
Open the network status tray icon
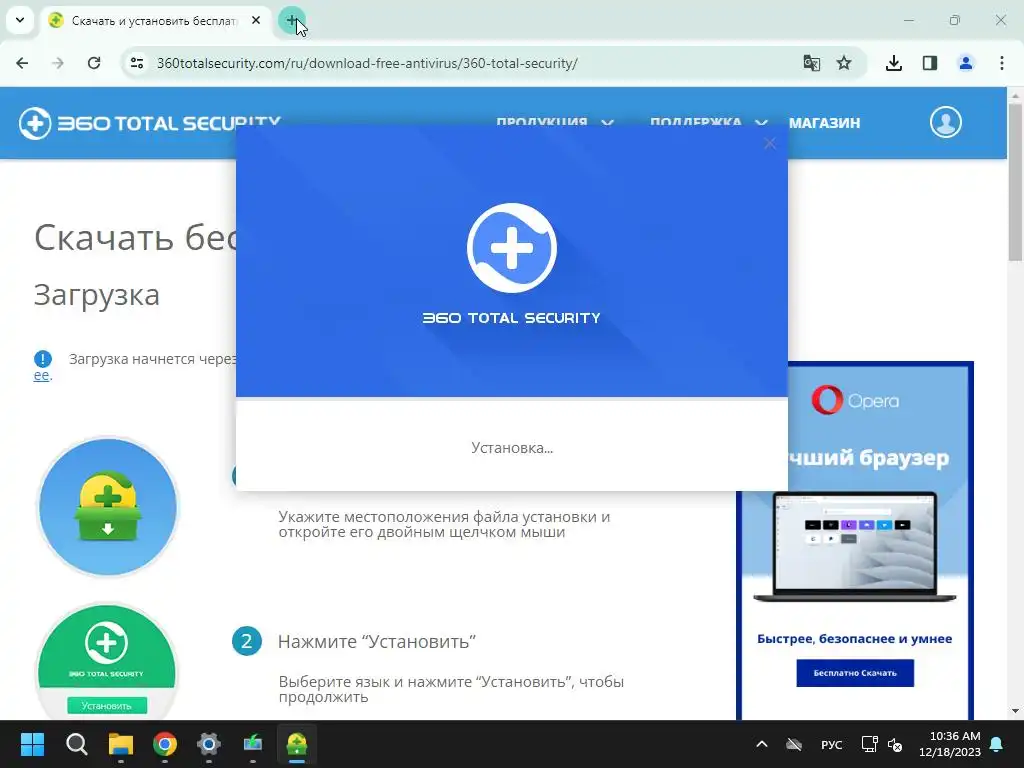click(x=869, y=744)
